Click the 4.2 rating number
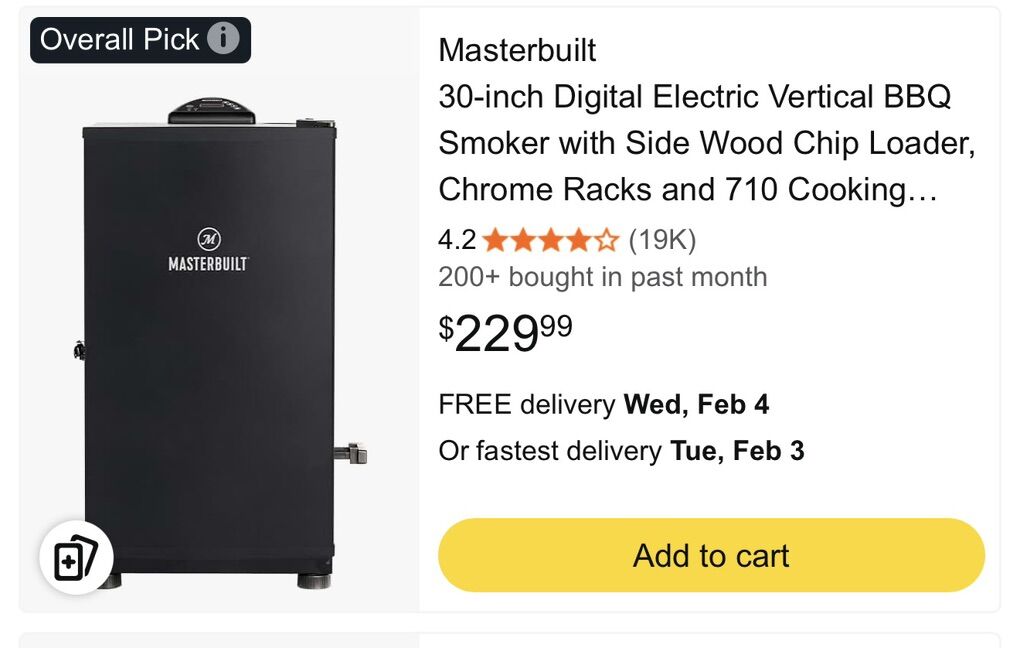This screenshot has height=648, width=1020. click(457, 240)
